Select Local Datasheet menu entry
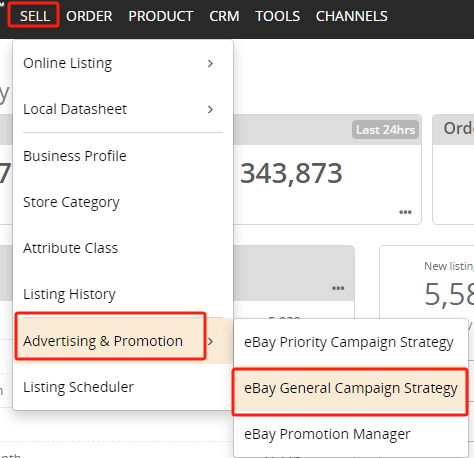The height and width of the screenshot is (458, 474). pyautogui.click(x=123, y=109)
